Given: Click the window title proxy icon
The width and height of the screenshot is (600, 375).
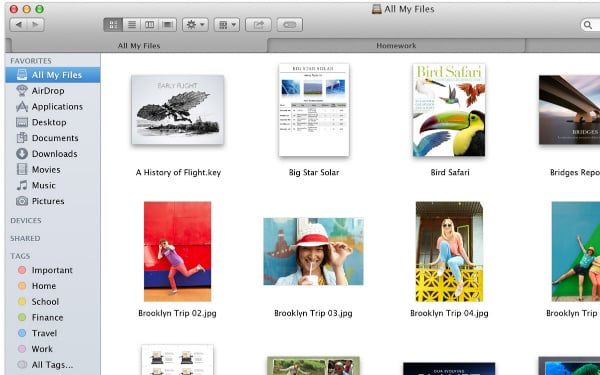Looking at the screenshot, I should pos(377,9).
